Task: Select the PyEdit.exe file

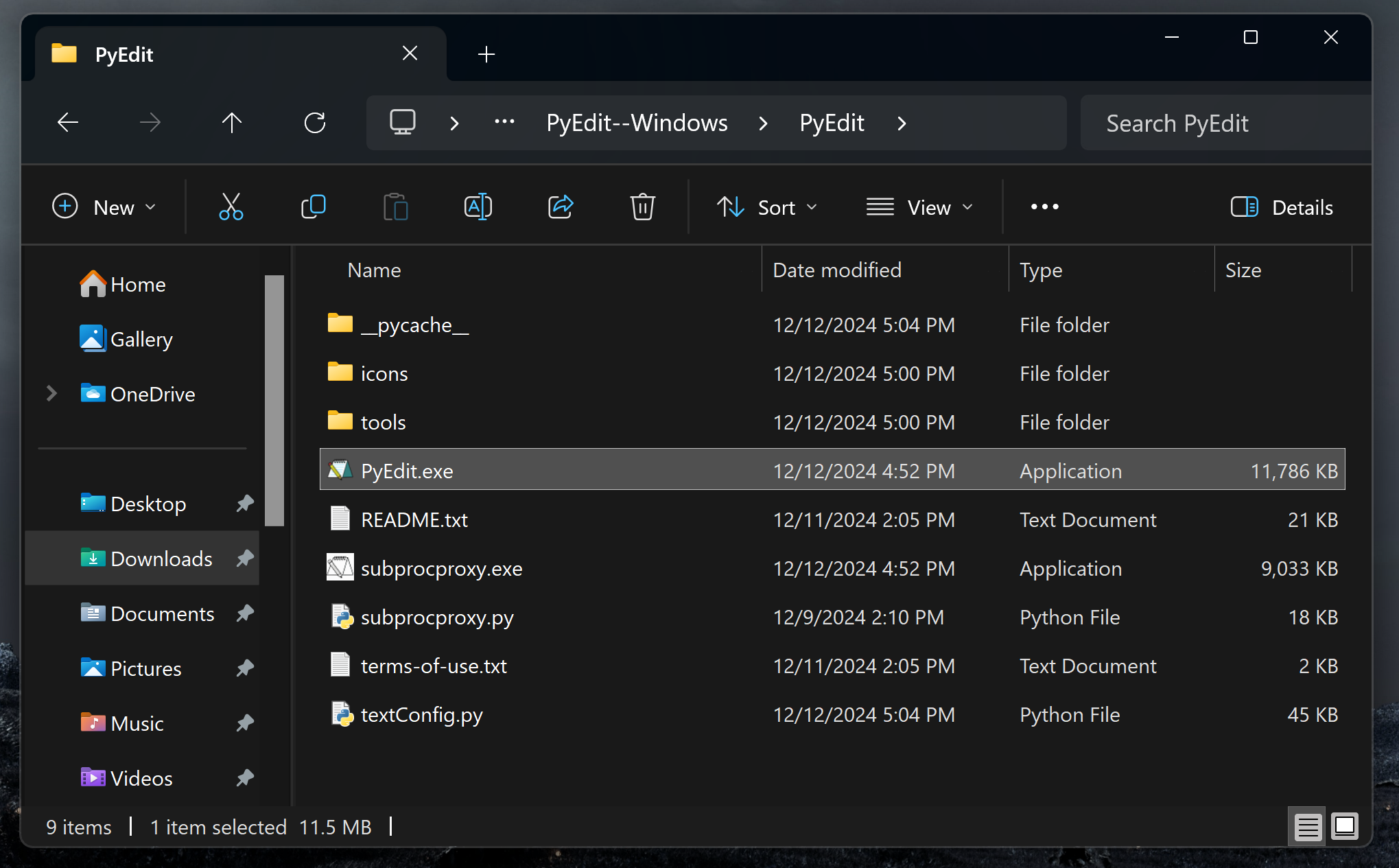Action: pyautogui.click(x=832, y=471)
